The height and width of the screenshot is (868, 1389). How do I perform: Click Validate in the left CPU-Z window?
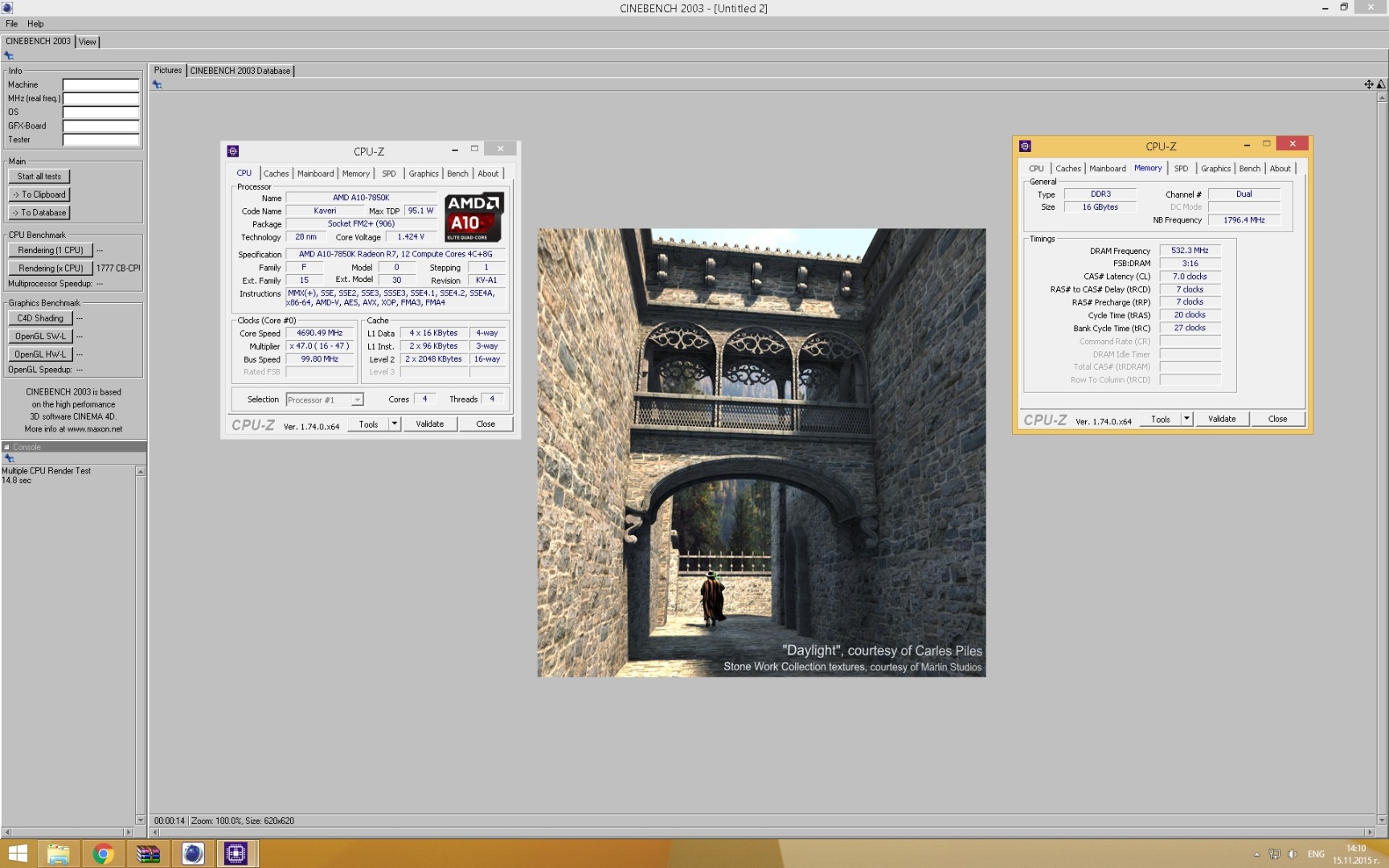click(x=430, y=424)
